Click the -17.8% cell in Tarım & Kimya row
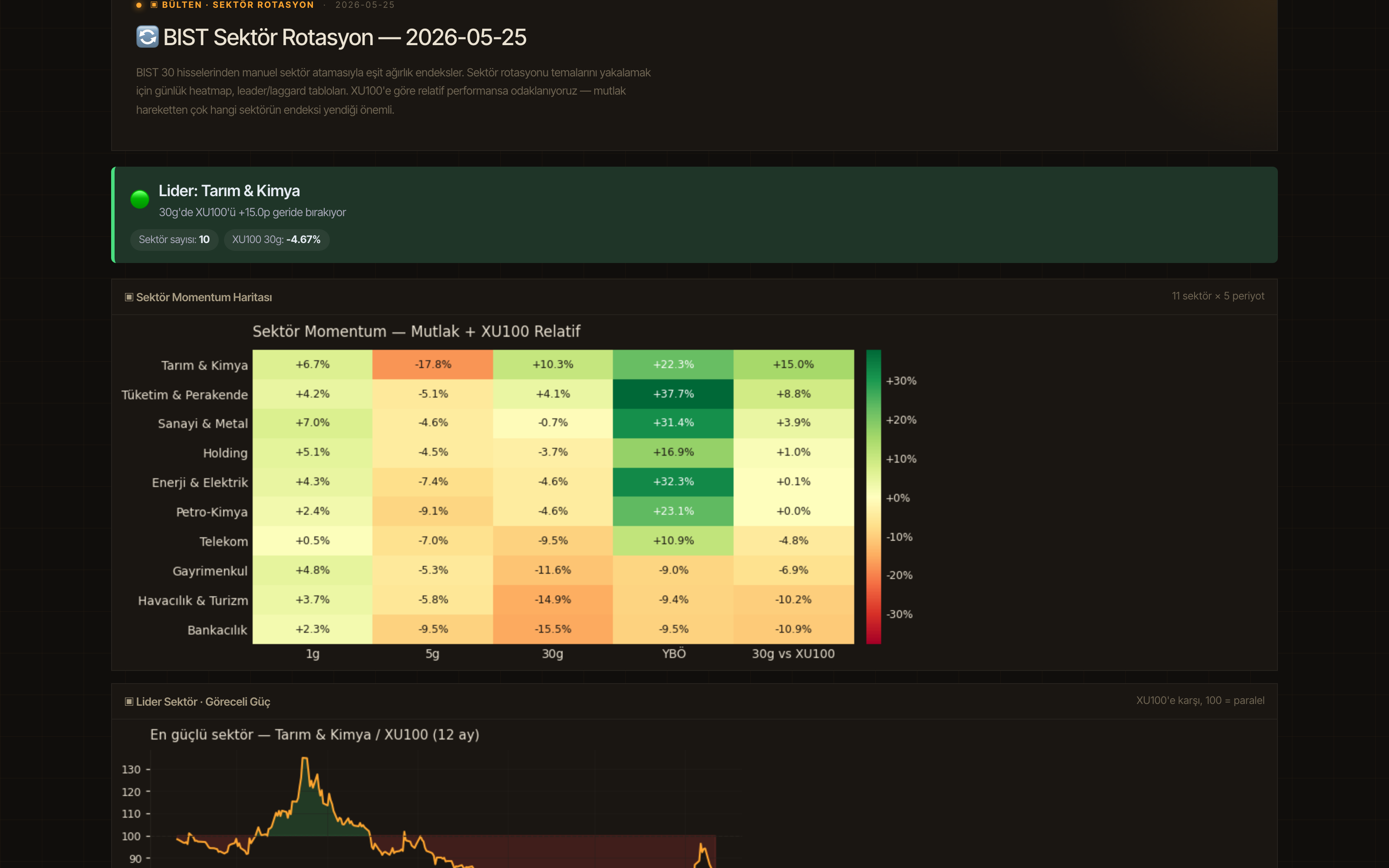 coord(433,365)
